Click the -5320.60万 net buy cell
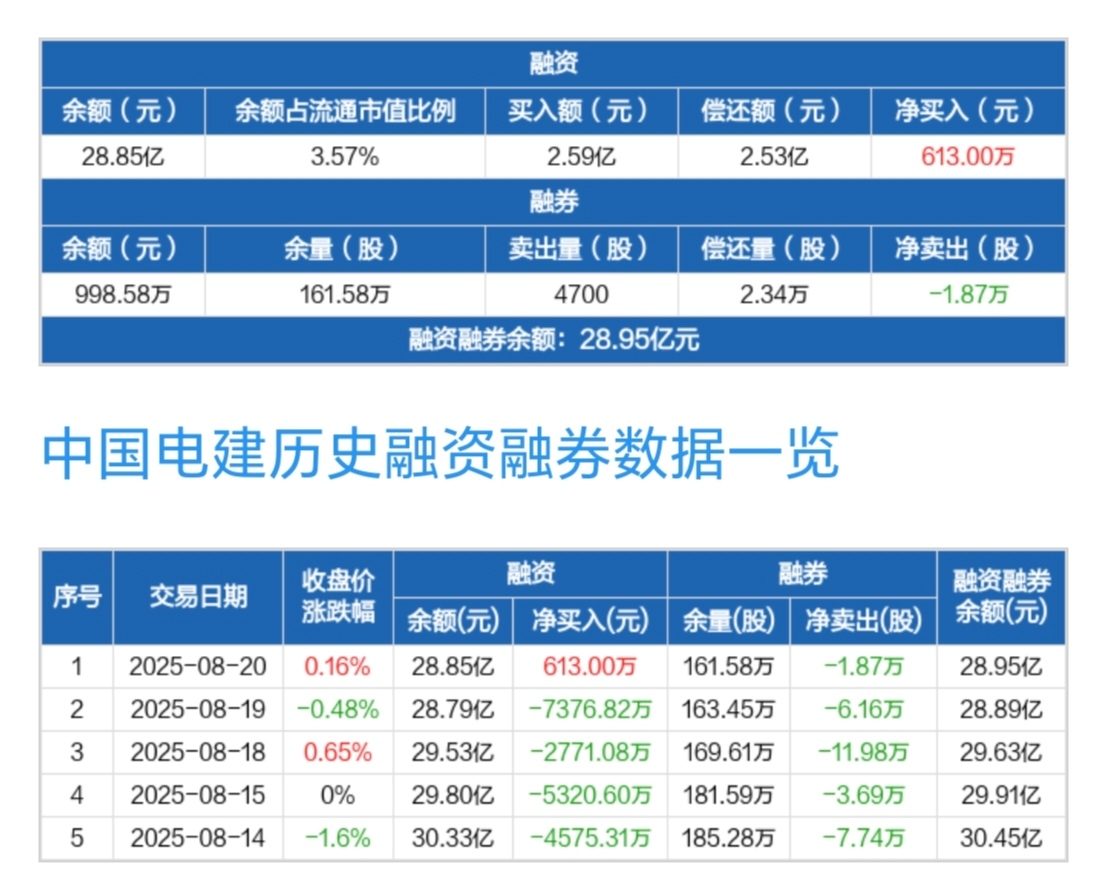This screenshot has height=876, width=1105. (x=590, y=796)
